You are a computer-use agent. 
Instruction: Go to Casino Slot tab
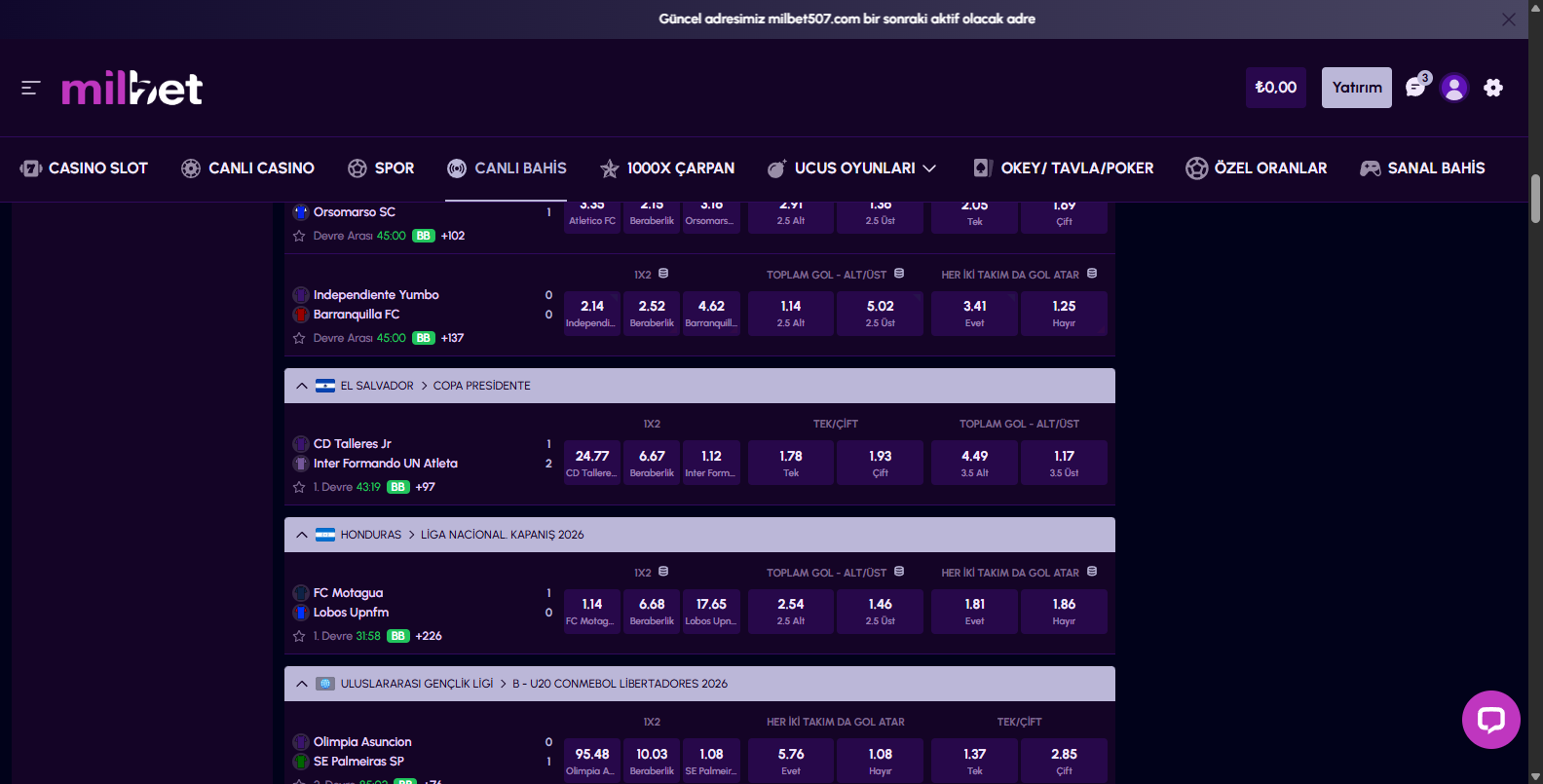coord(84,168)
